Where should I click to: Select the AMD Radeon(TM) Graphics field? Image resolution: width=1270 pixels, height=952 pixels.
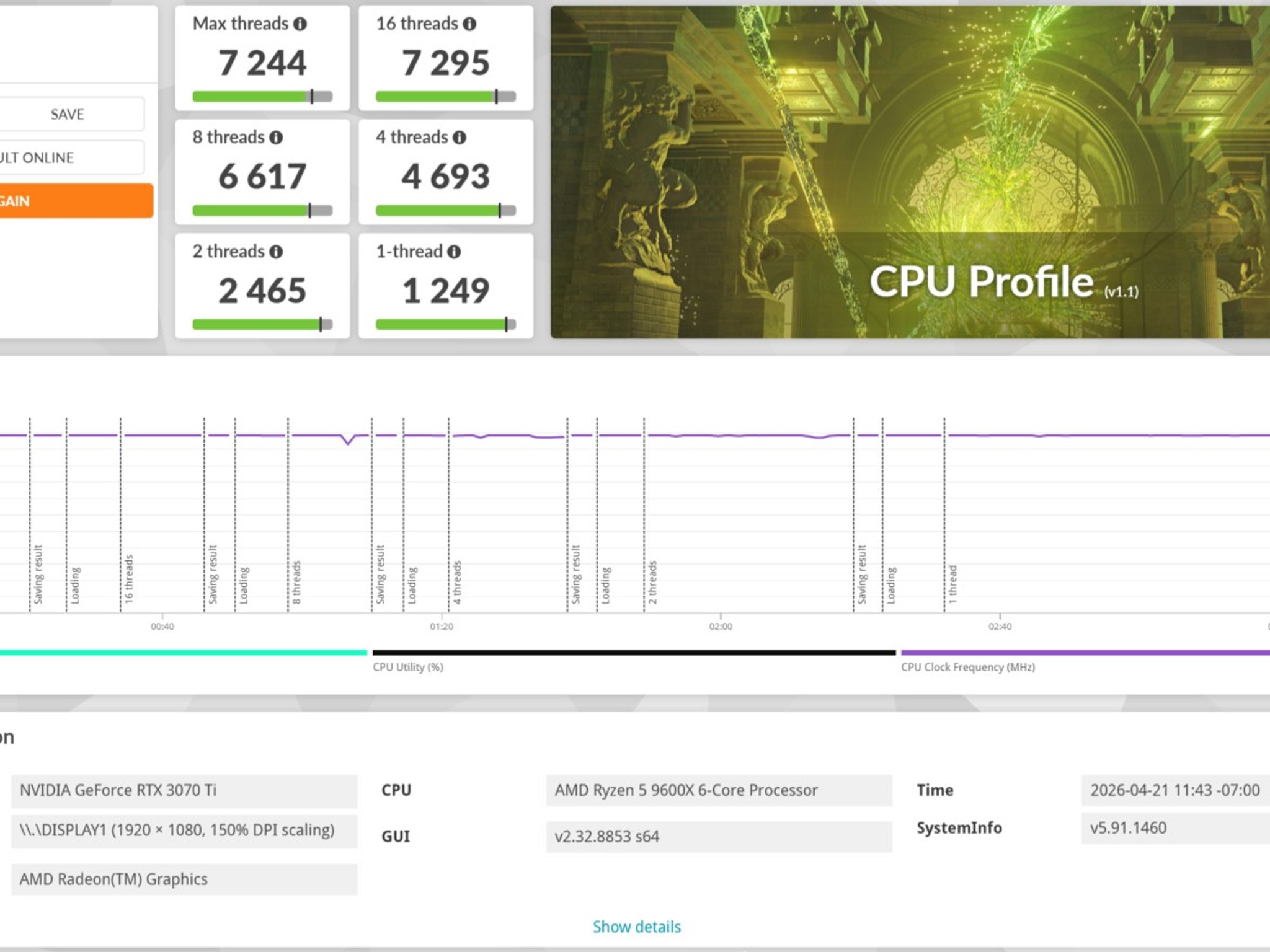[184, 879]
